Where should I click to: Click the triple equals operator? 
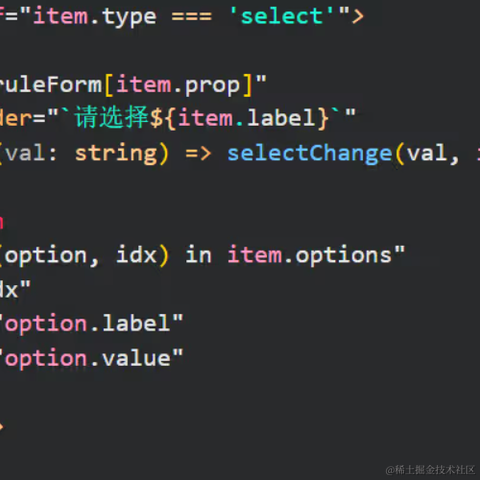[192, 16]
